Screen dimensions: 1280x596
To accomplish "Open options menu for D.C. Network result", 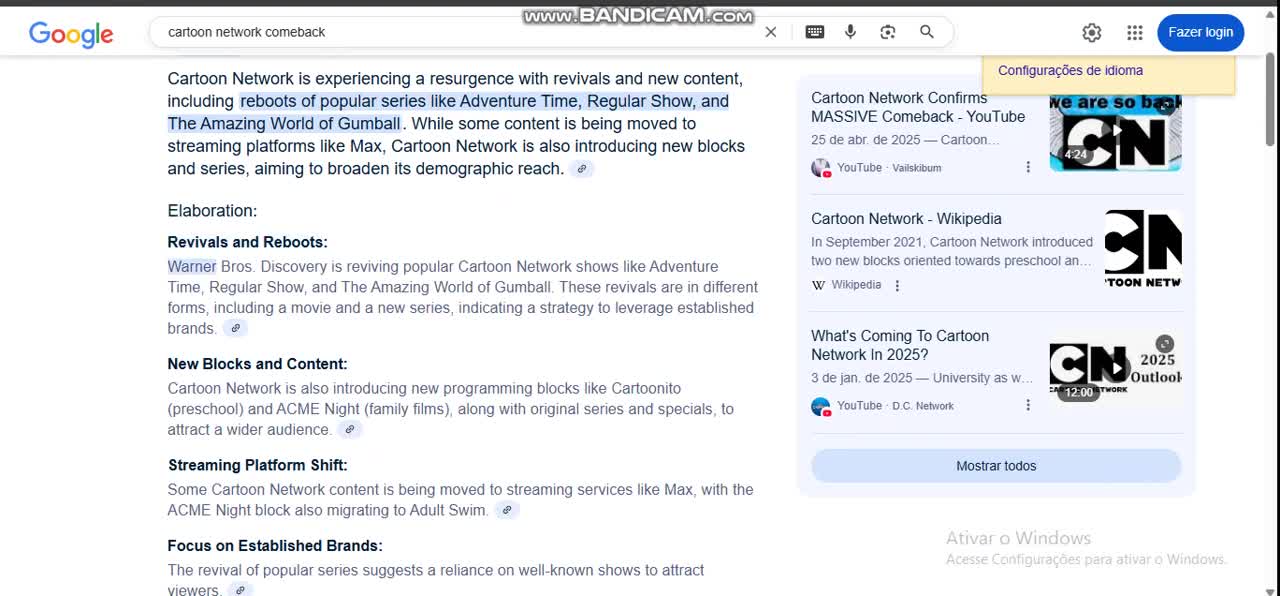I will [x=1028, y=406].
